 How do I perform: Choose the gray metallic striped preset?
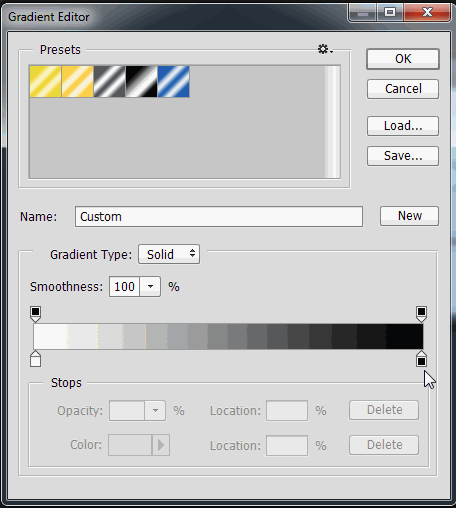tap(109, 81)
